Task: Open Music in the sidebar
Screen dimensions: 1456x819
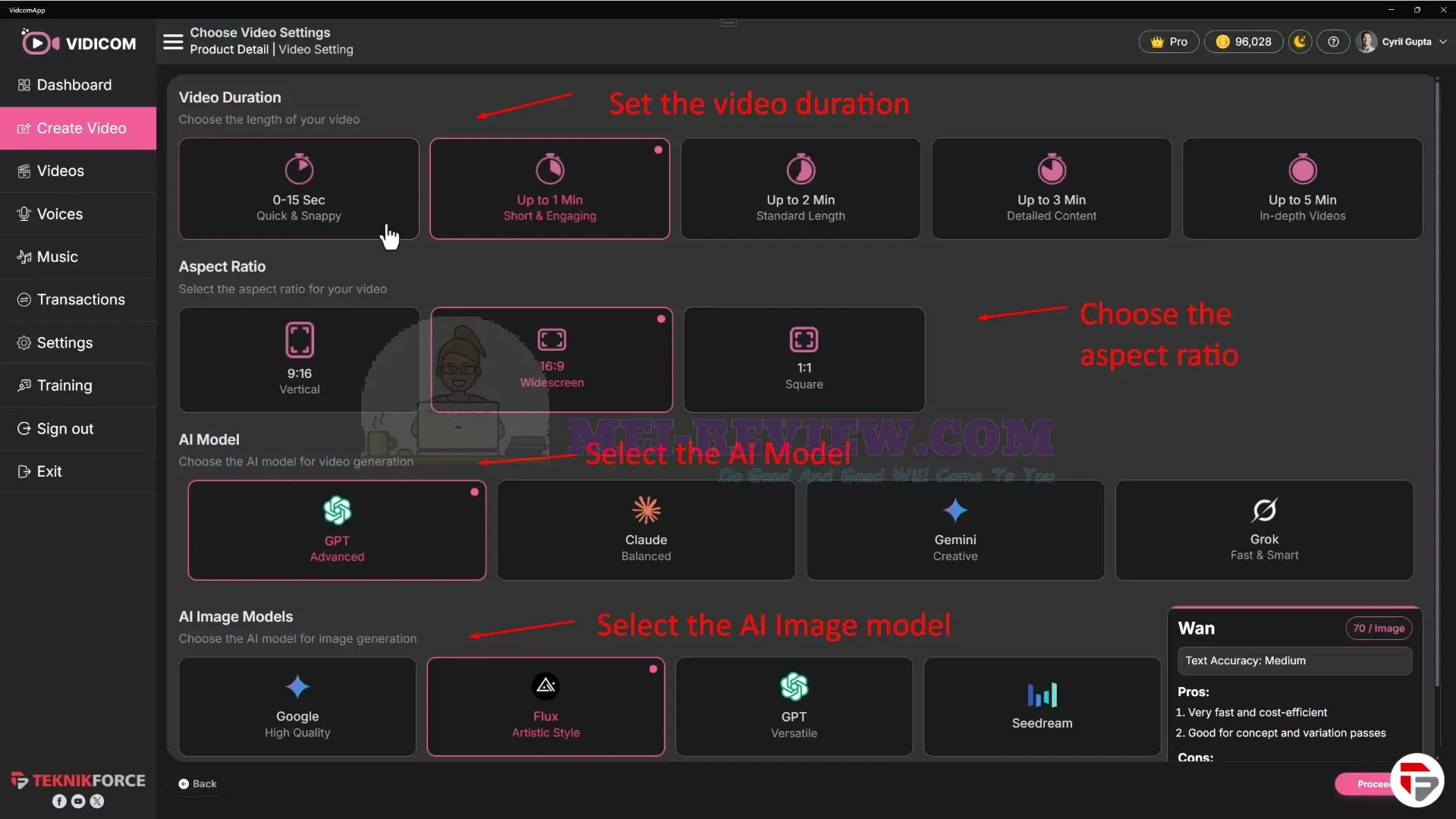Action: pyautogui.click(x=78, y=257)
